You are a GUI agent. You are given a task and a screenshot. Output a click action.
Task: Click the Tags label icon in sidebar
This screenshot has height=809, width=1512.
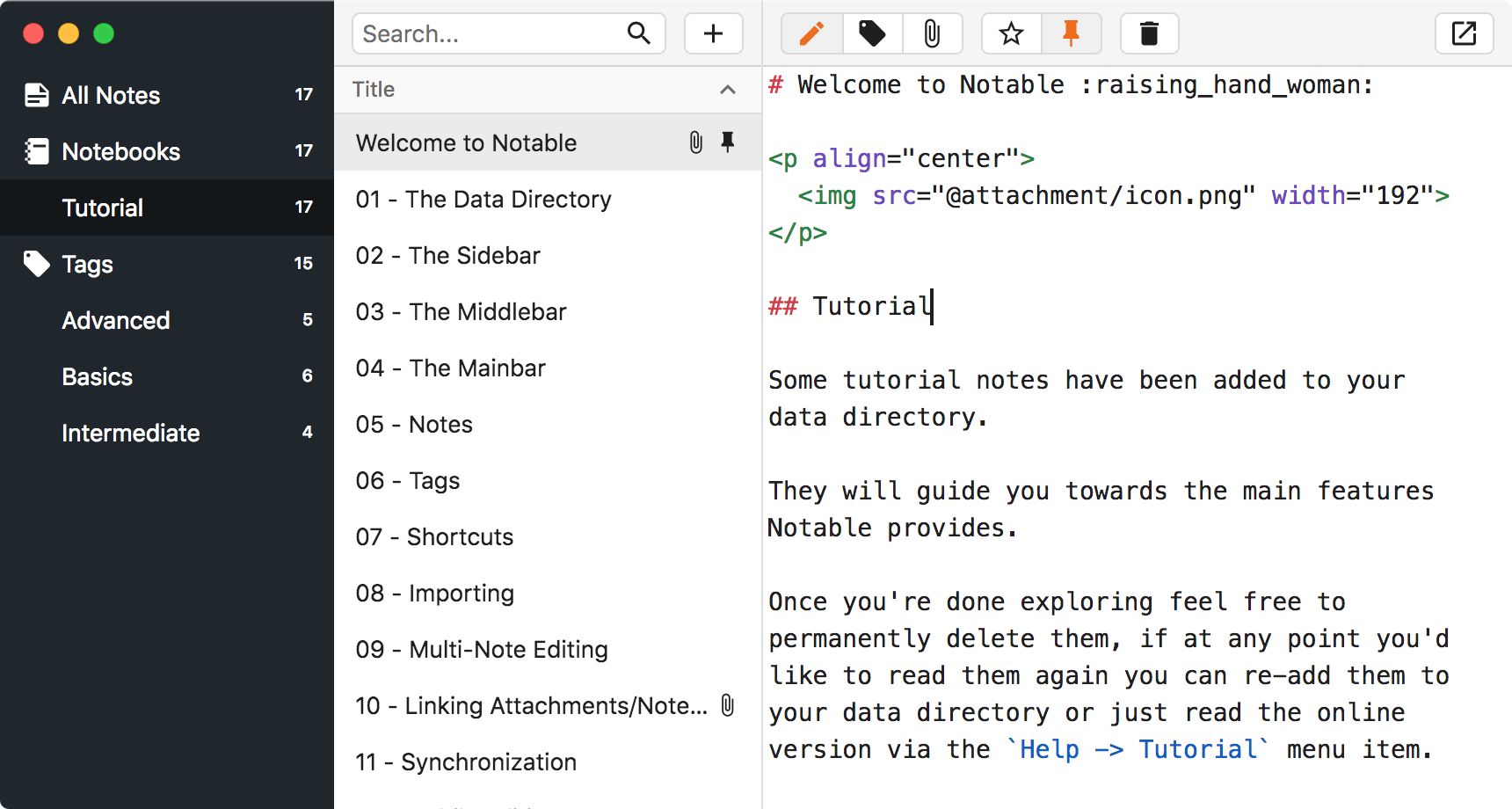(x=37, y=264)
